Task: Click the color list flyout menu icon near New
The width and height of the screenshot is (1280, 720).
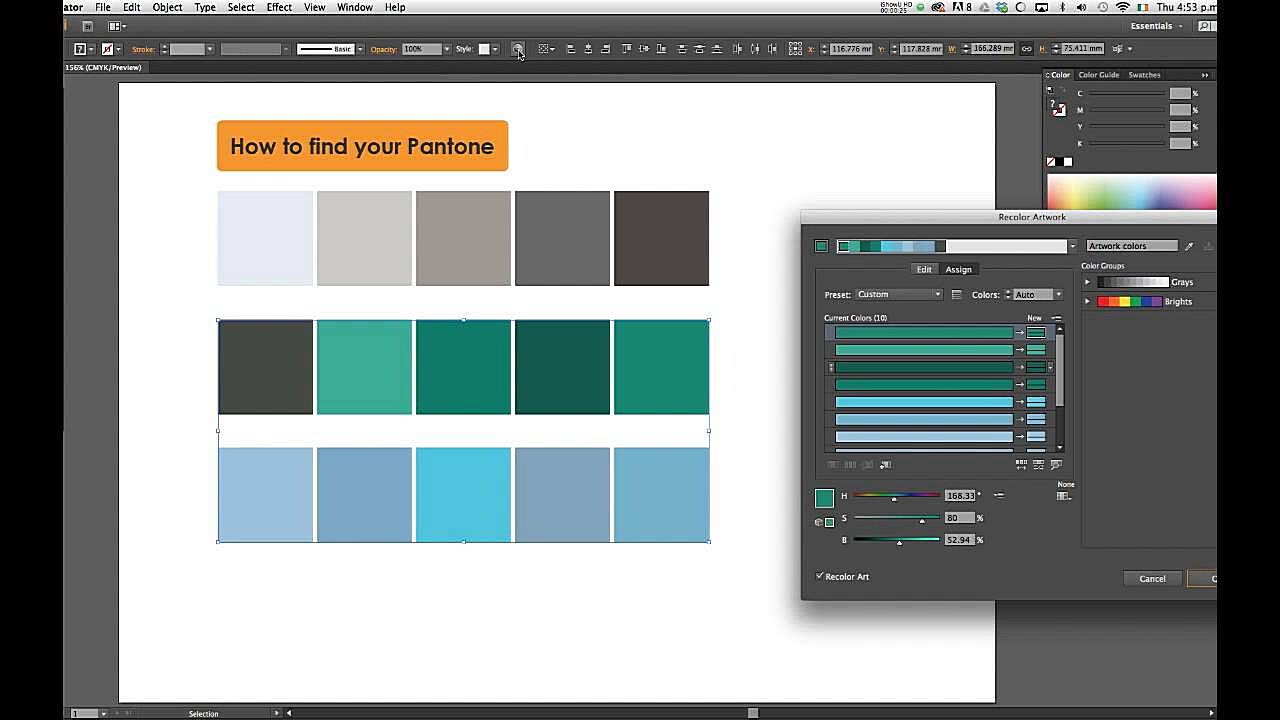Action: click(x=1056, y=318)
